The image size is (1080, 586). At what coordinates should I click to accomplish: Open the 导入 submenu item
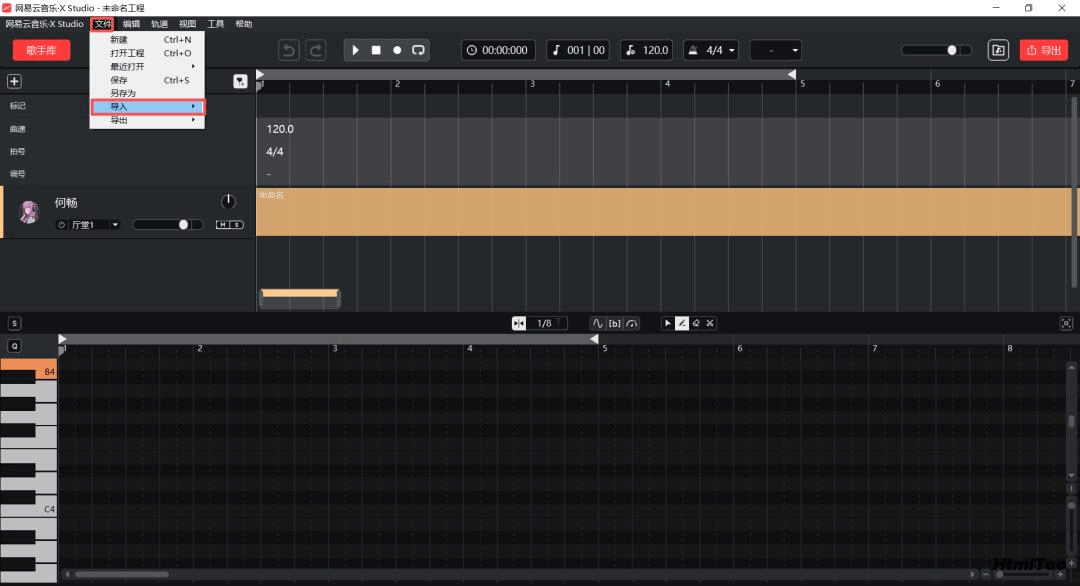(x=147, y=107)
